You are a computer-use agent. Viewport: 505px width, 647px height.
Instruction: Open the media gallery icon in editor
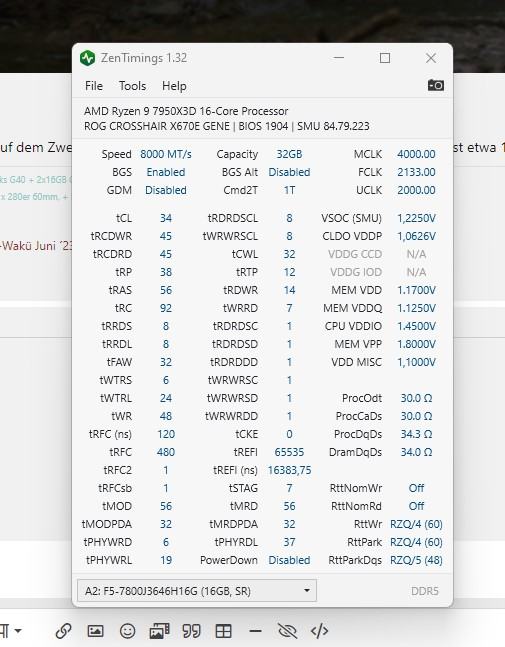tap(159, 631)
